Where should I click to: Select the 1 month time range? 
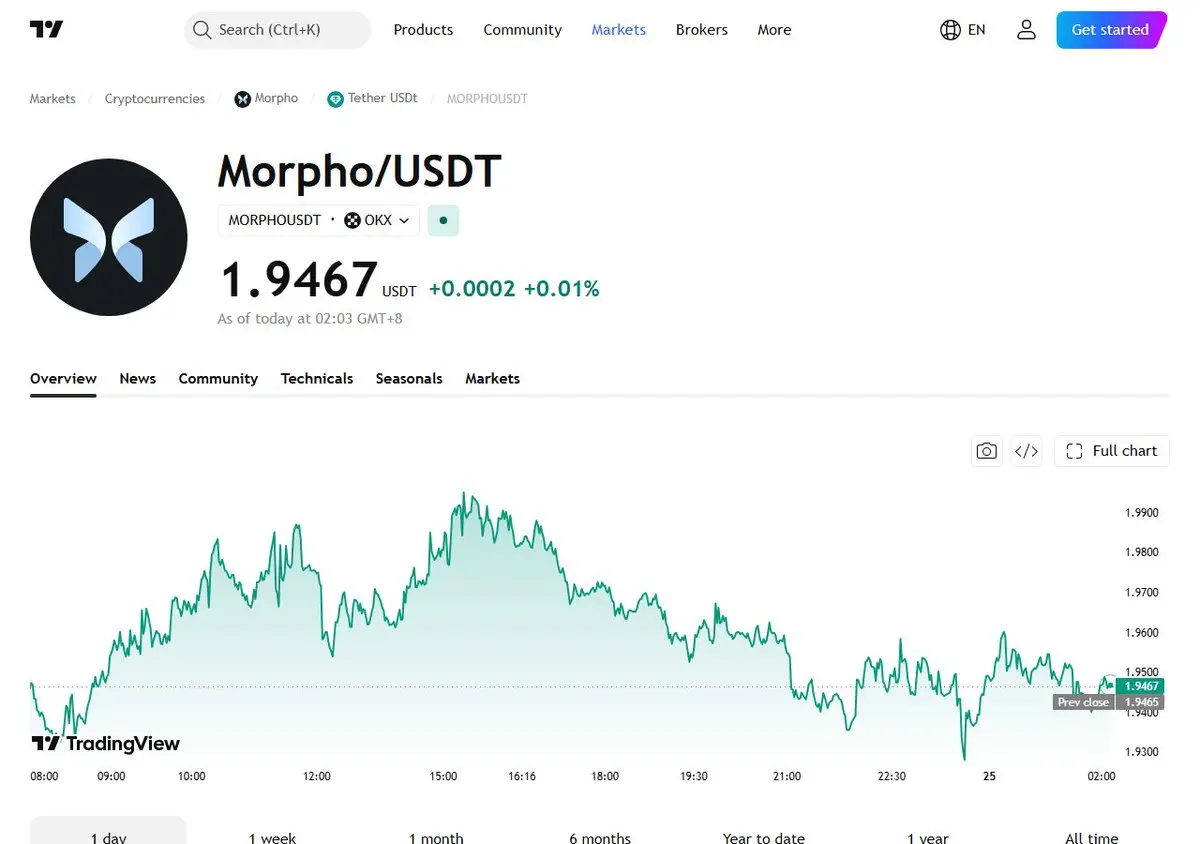[436, 836]
